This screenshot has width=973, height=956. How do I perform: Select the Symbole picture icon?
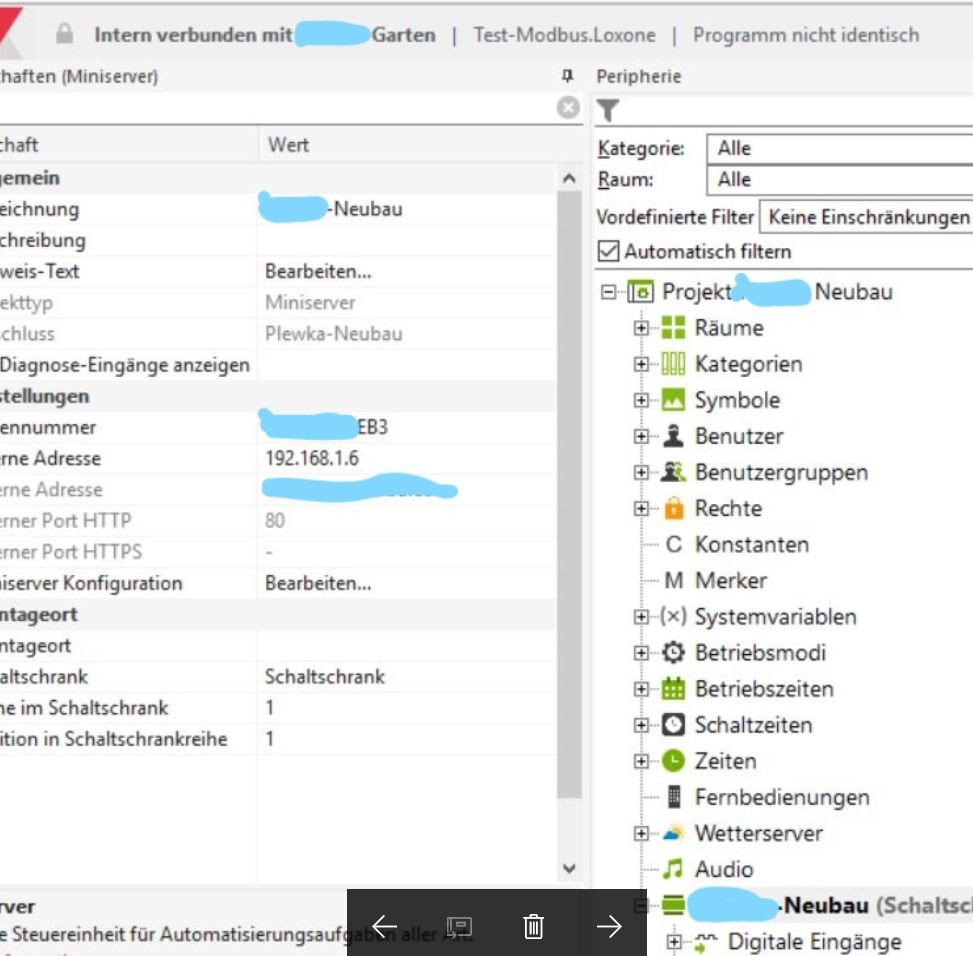(673, 400)
